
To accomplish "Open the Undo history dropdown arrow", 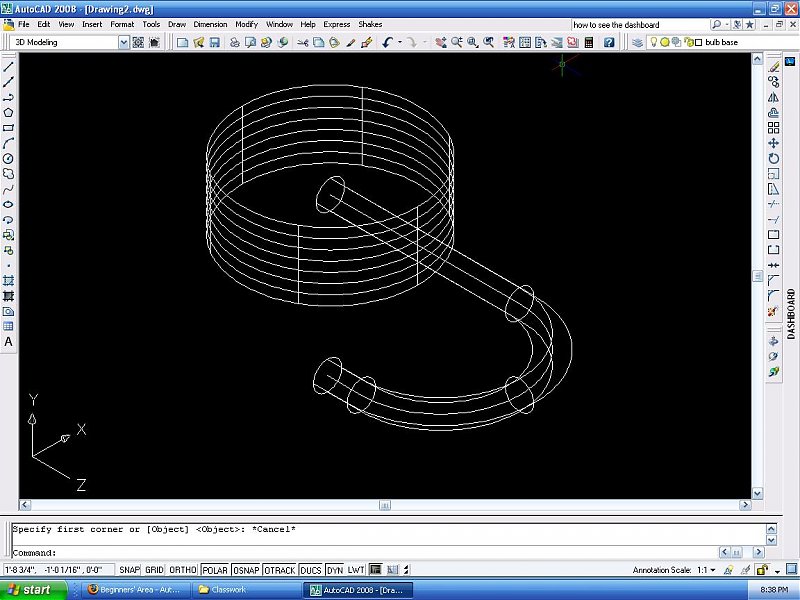I will 399,42.
